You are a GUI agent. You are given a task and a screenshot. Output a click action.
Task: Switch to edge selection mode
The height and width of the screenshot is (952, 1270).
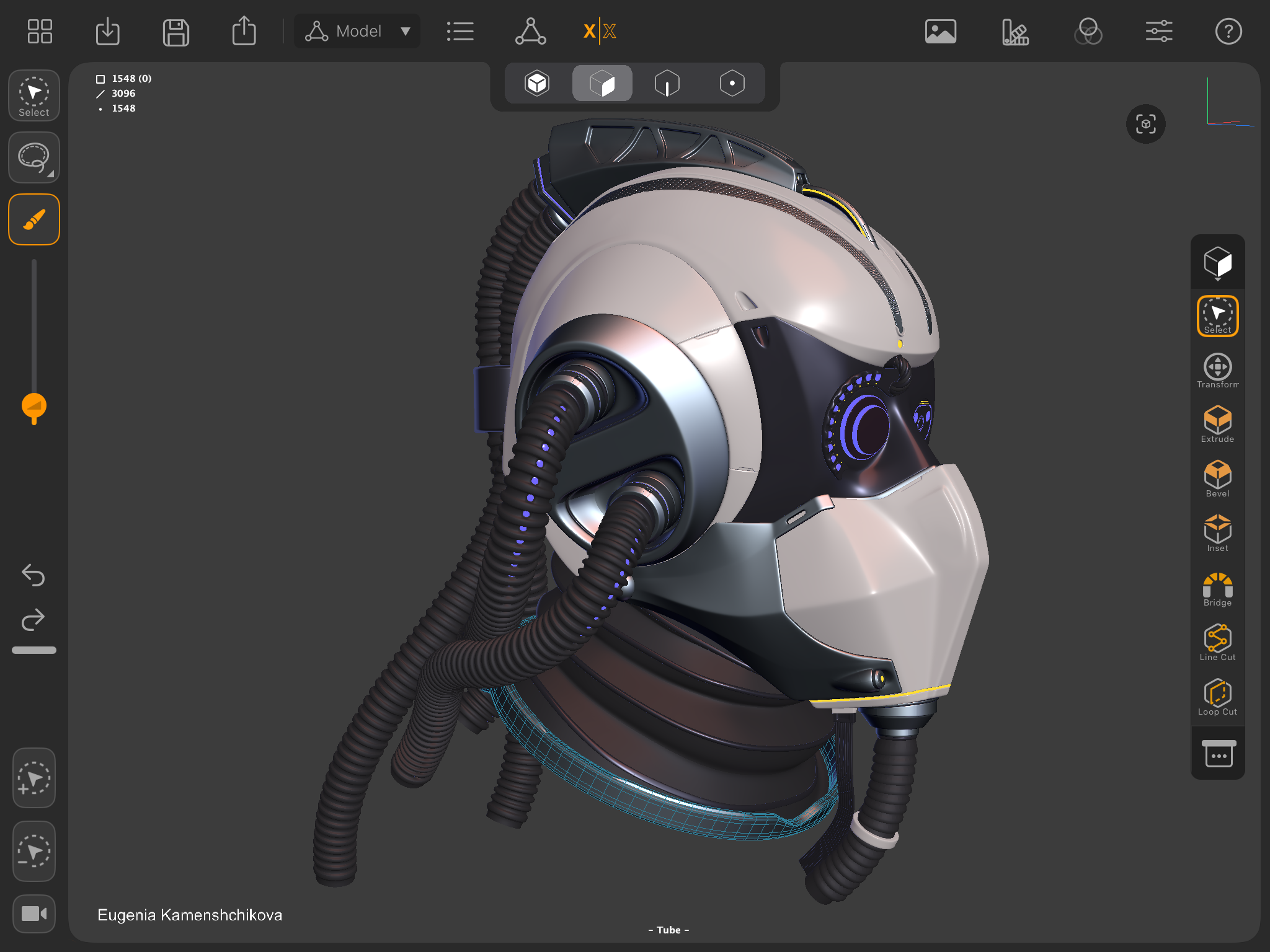667,83
